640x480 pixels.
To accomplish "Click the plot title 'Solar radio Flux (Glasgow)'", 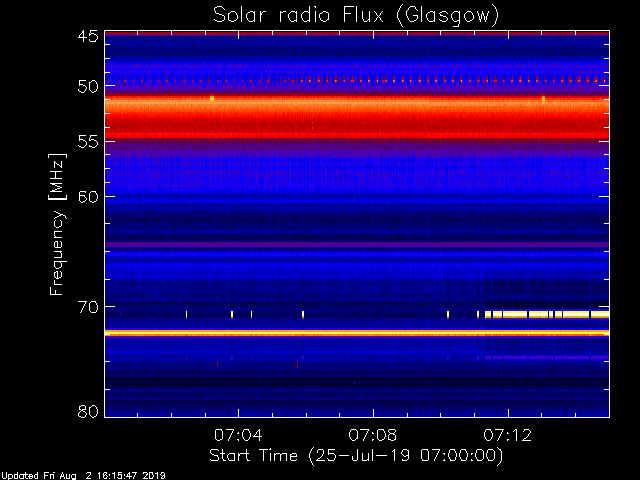I will (356, 16).
